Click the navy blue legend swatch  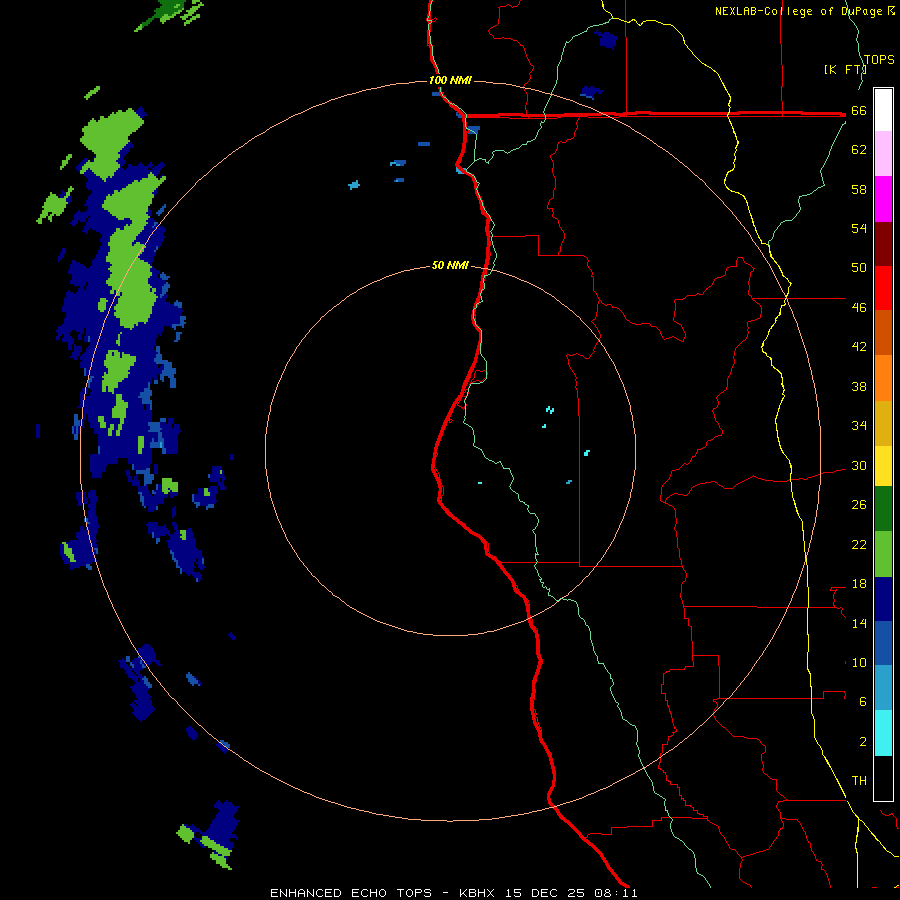coord(883,599)
